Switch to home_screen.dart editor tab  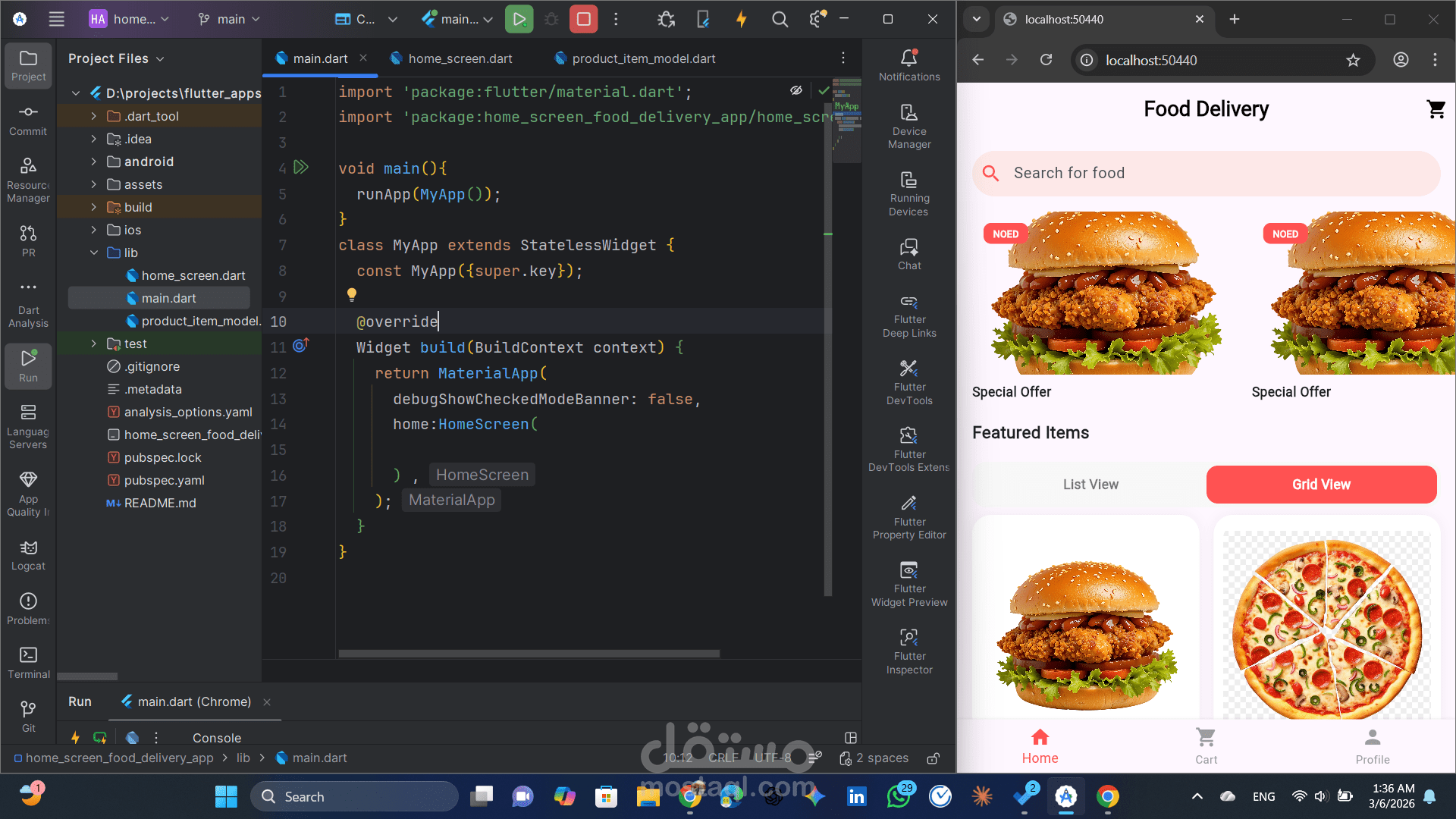[x=460, y=58]
